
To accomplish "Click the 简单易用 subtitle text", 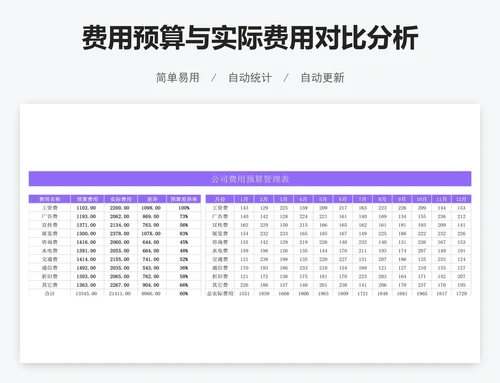I will click(x=178, y=78).
